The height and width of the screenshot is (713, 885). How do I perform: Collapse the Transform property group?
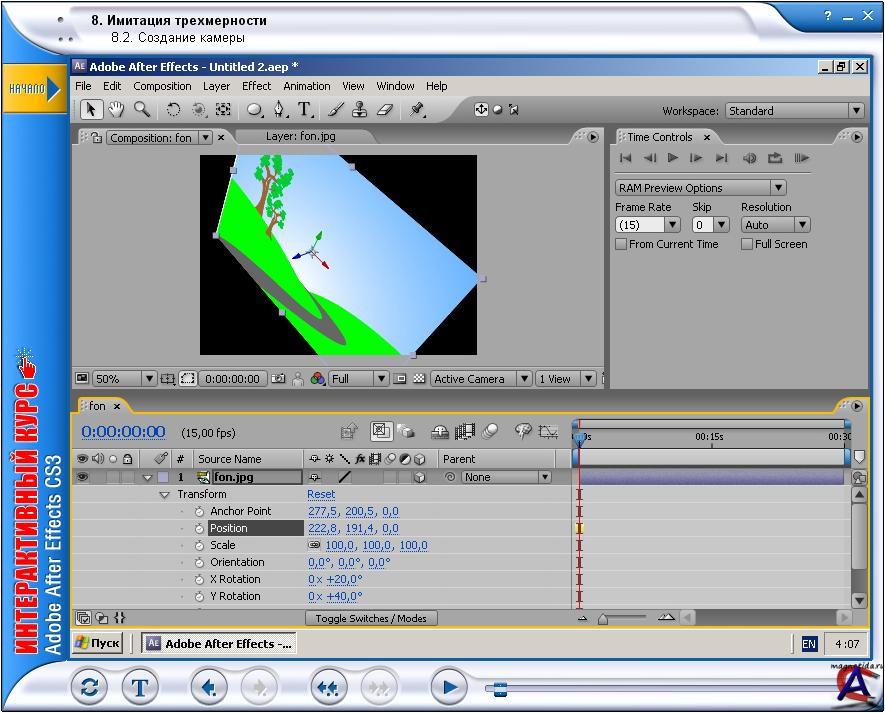(x=164, y=495)
